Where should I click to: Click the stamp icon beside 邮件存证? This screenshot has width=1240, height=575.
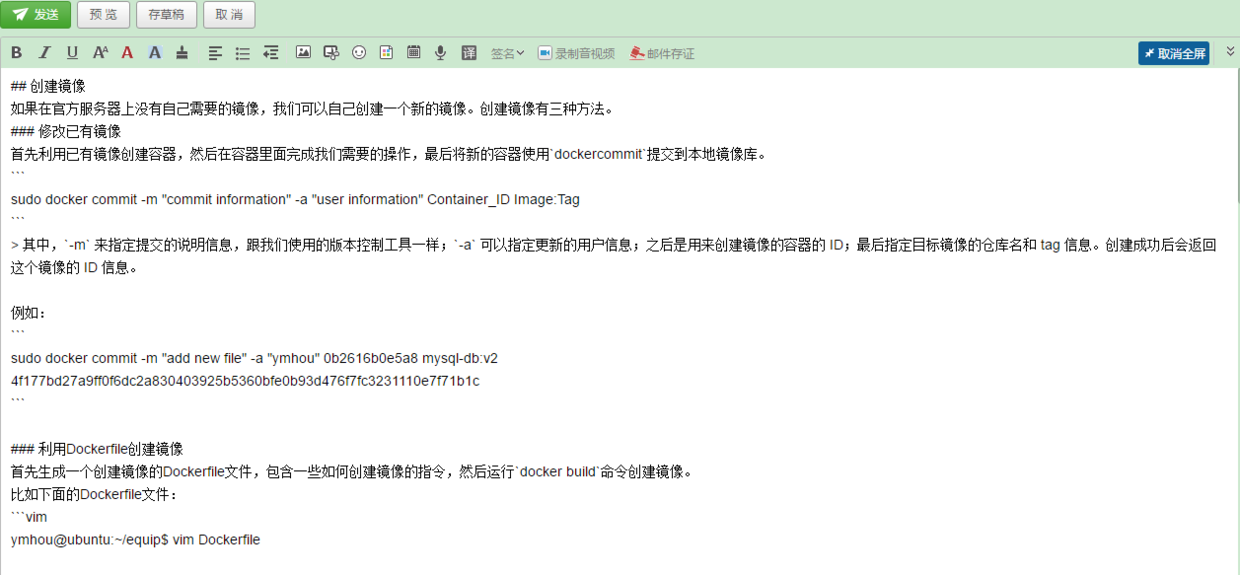click(x=637, y=53)
